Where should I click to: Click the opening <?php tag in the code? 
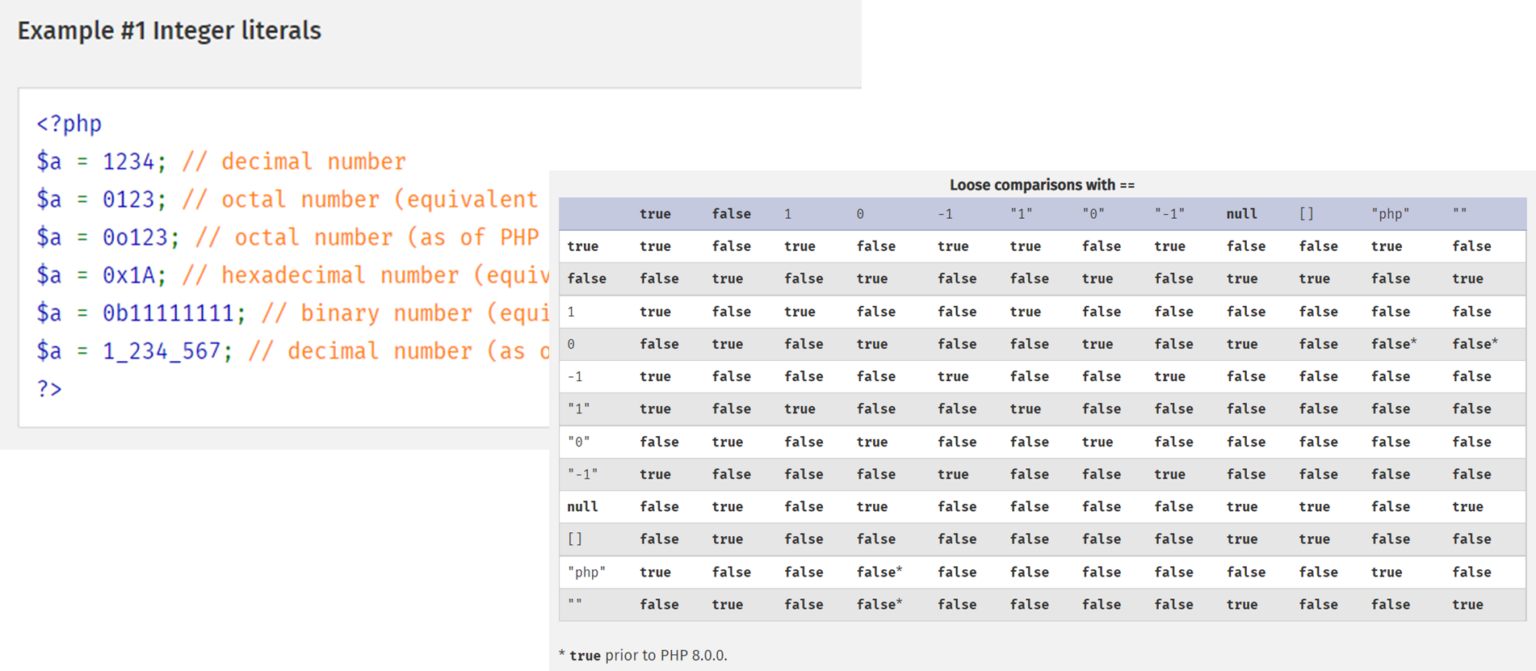click(x=69, y=124)
